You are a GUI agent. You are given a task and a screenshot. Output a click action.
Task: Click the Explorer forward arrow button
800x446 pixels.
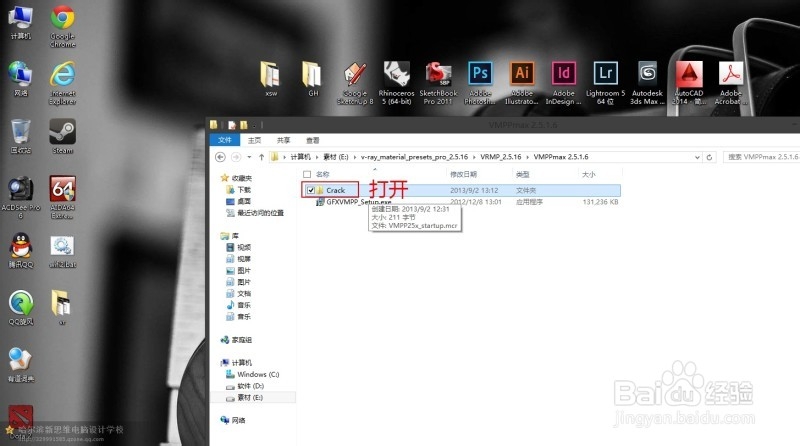point(236,157)
